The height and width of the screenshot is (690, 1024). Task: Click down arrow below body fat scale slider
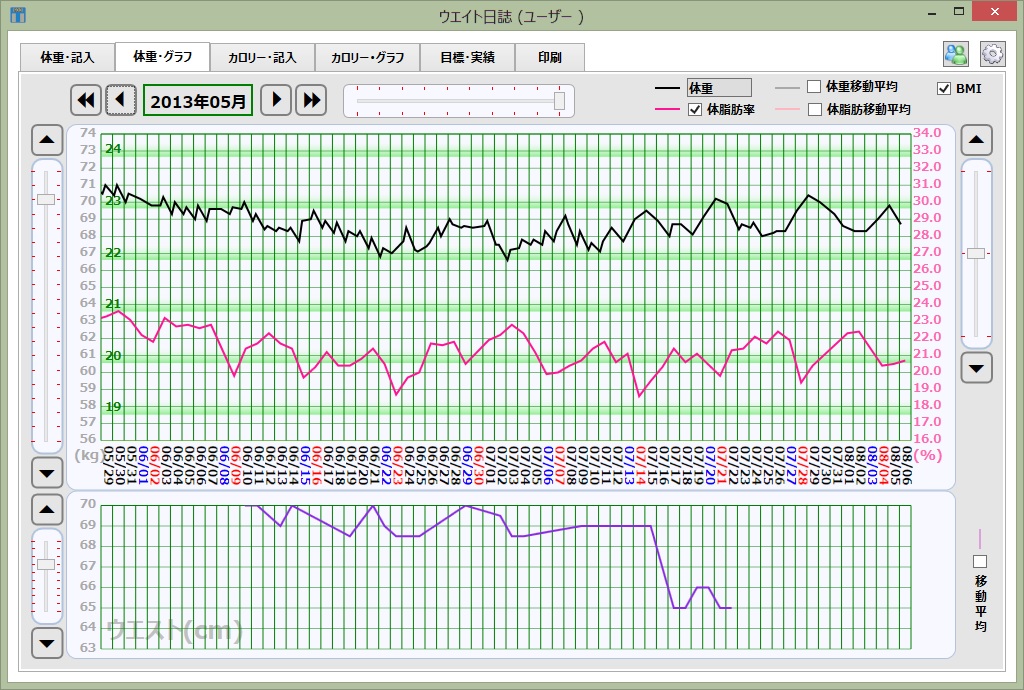(976, 368)
